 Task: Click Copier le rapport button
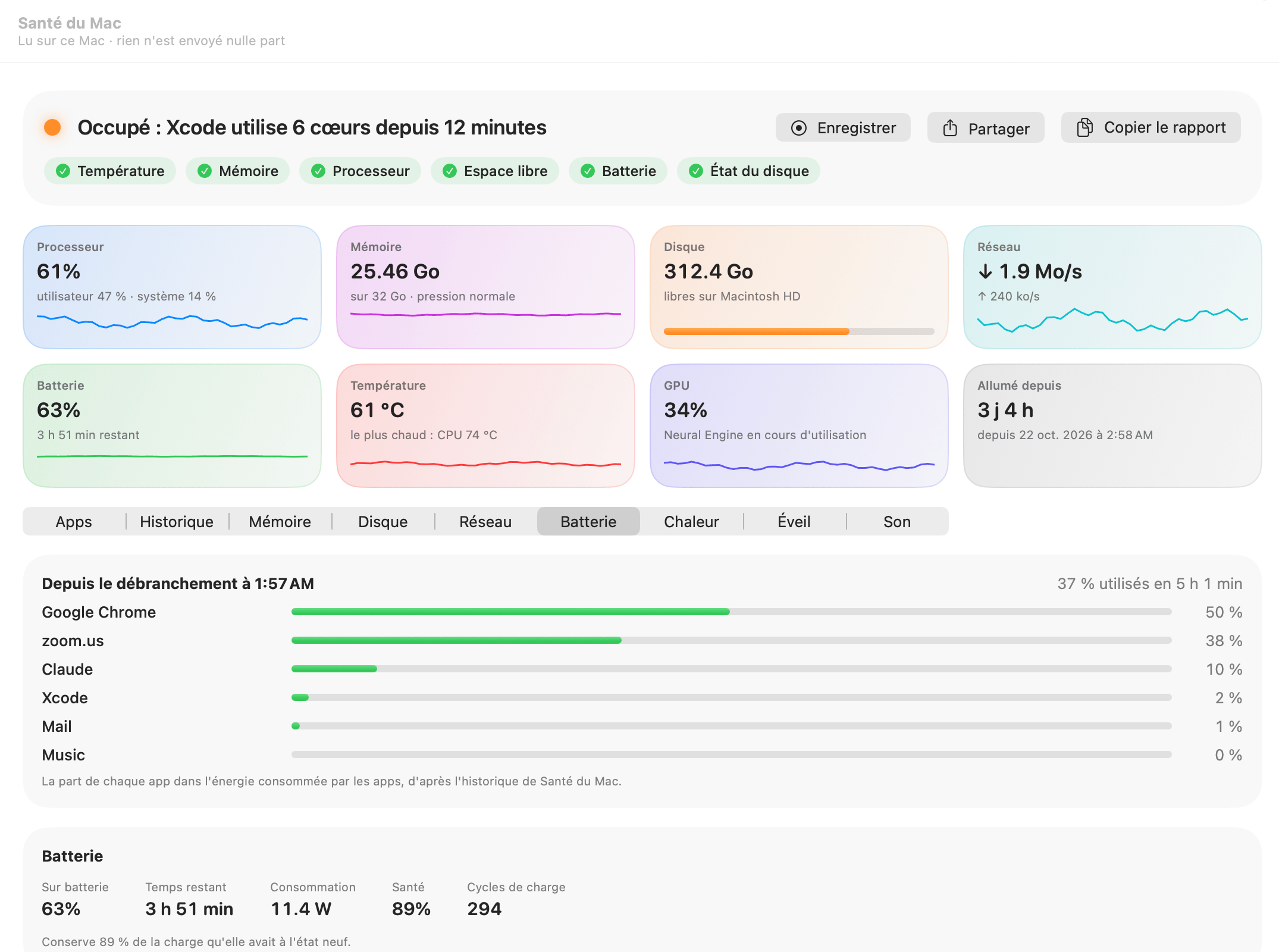point(1151,127)
